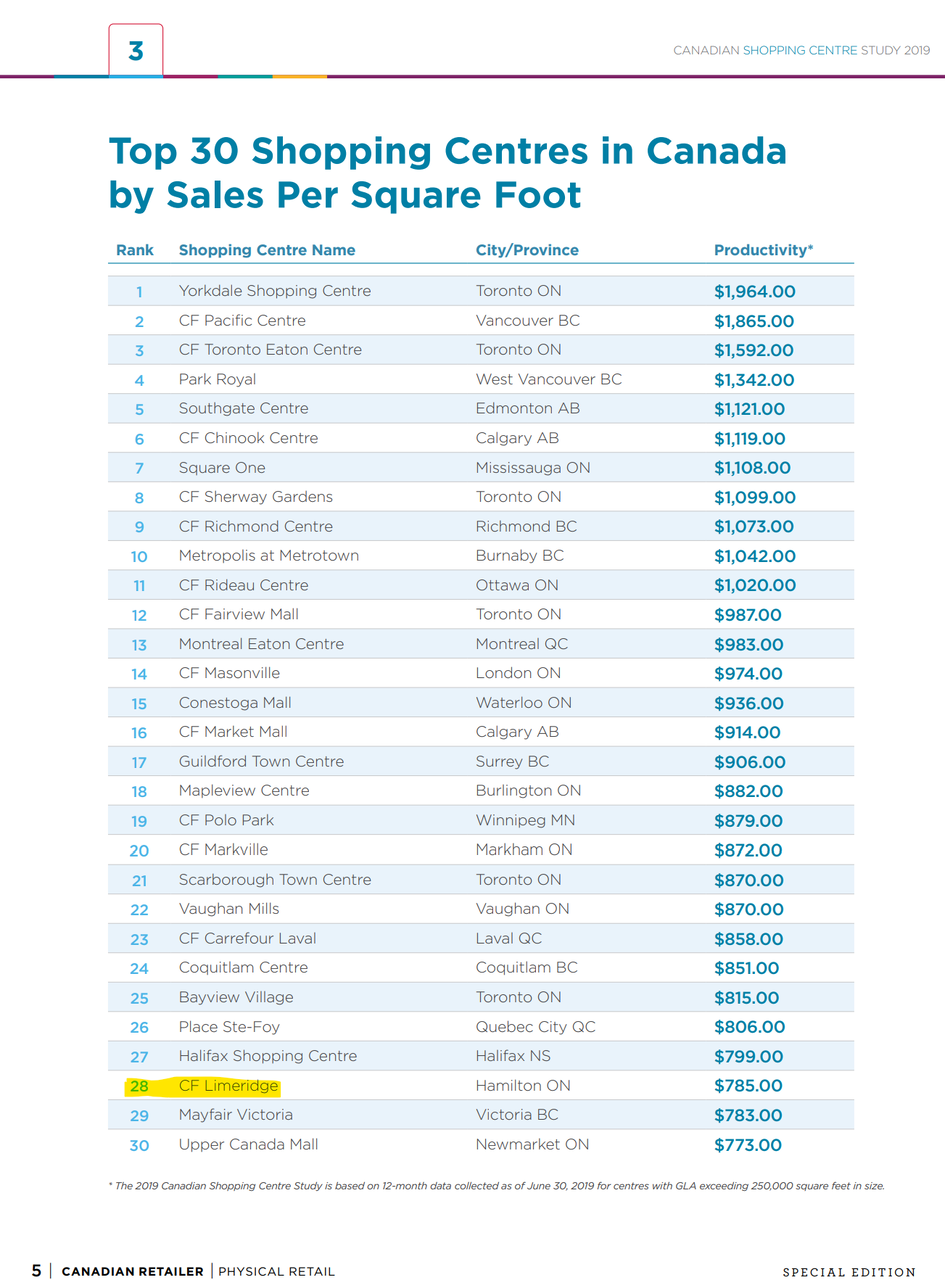
Task: Click the City/Province column header
Action: (527, 250)
